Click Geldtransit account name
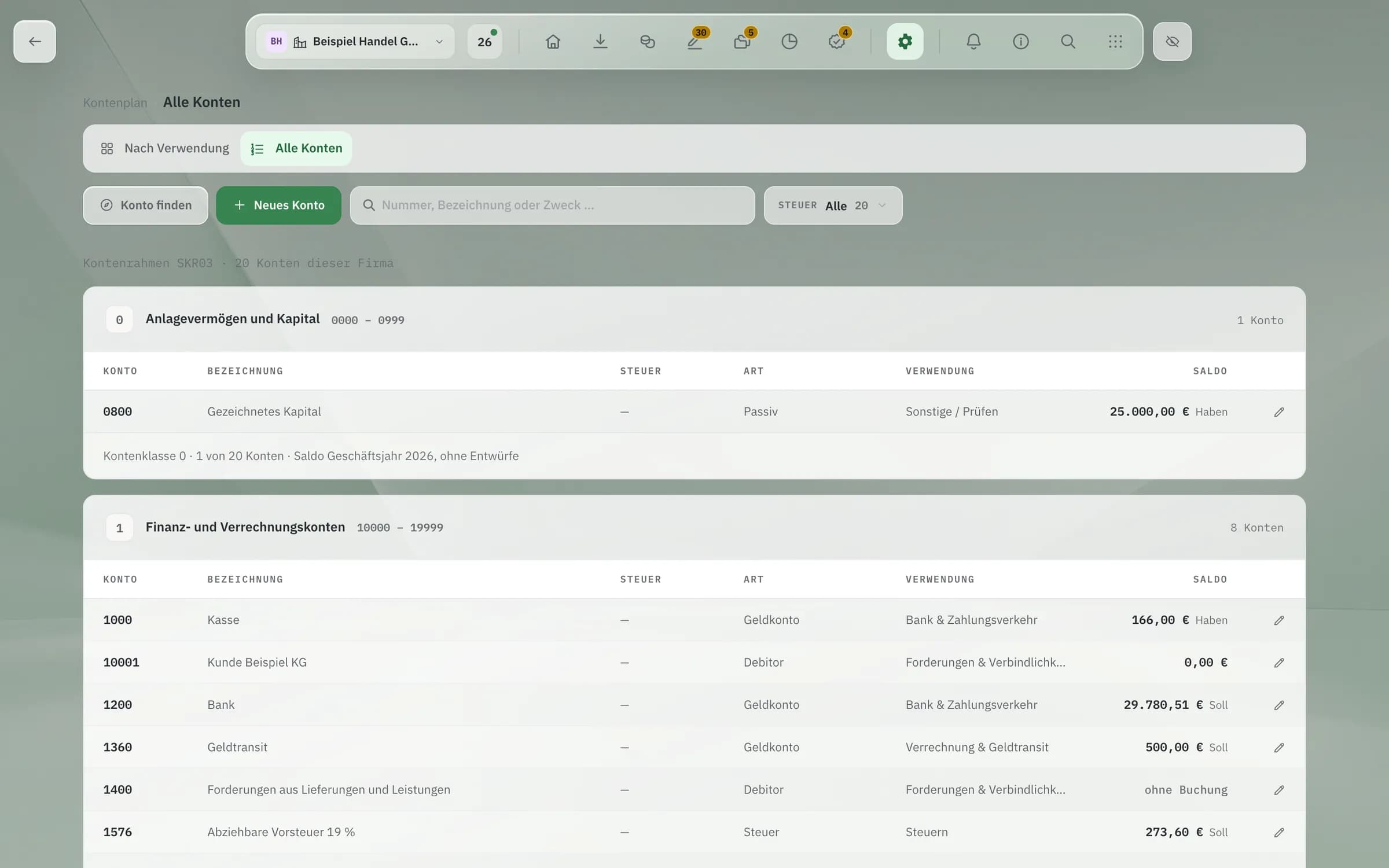Screen dimensions: 1389x868 [x=237, y=747]
